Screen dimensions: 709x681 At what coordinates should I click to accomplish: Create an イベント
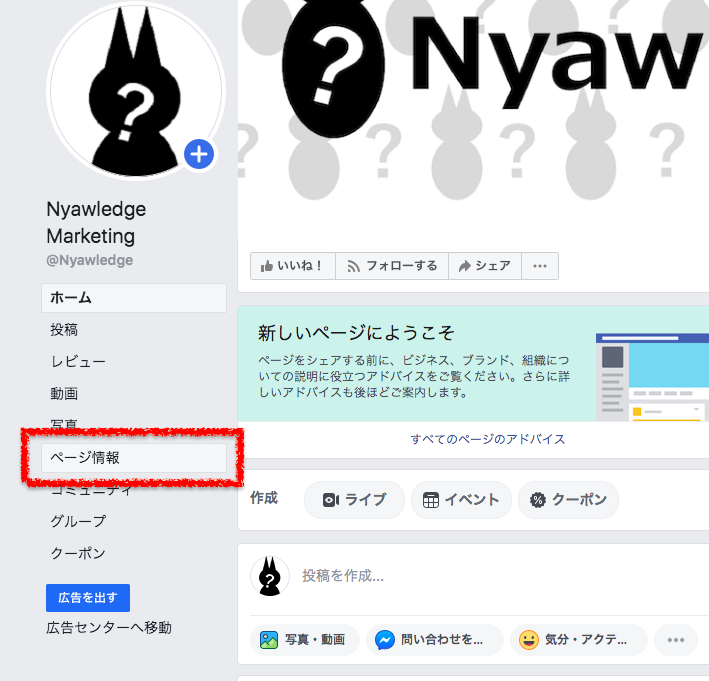coord(461,500)
